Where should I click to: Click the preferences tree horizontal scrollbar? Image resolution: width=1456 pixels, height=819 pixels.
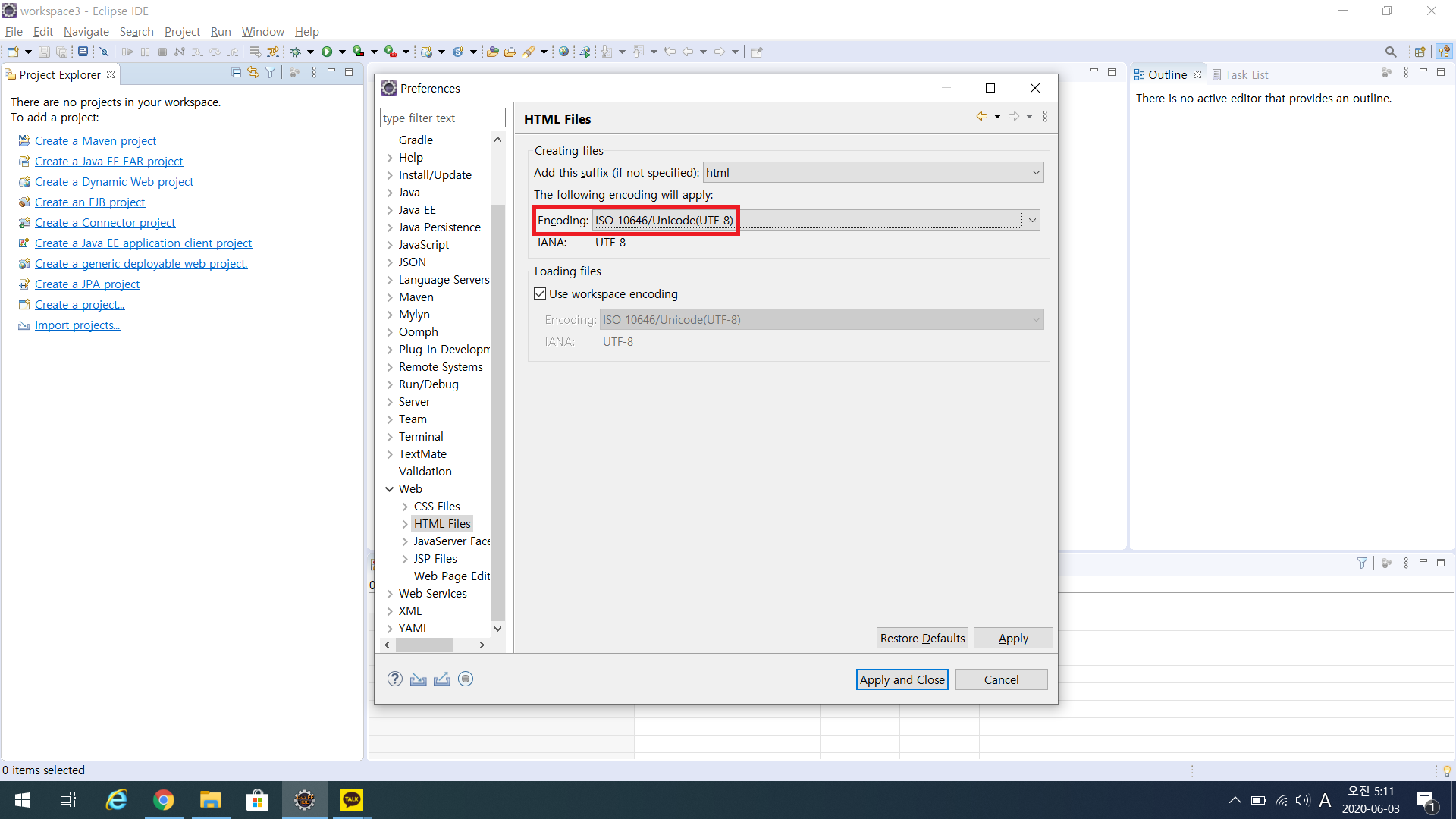pyautogui.click(x=424, y=645)
